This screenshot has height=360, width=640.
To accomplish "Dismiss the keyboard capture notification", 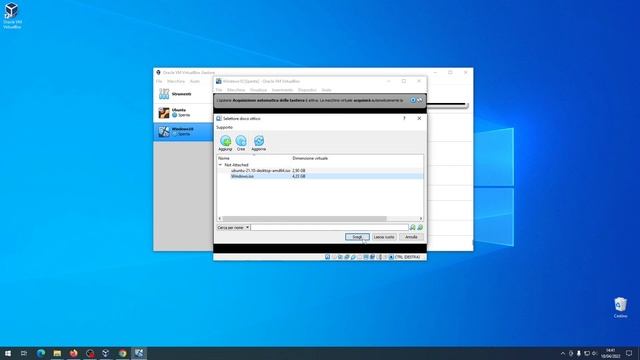I will (x=413, y=100).
